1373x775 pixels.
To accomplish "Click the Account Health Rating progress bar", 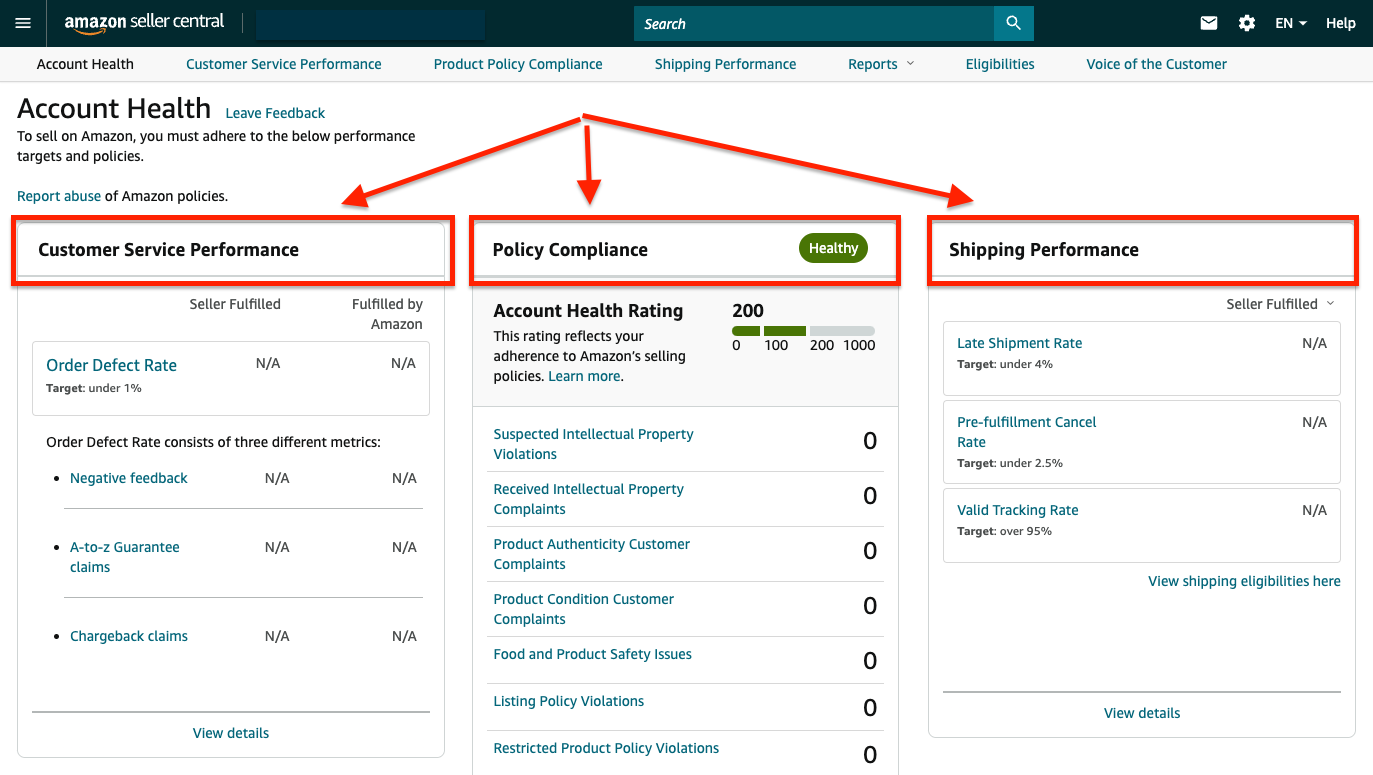I will point(803,331).
